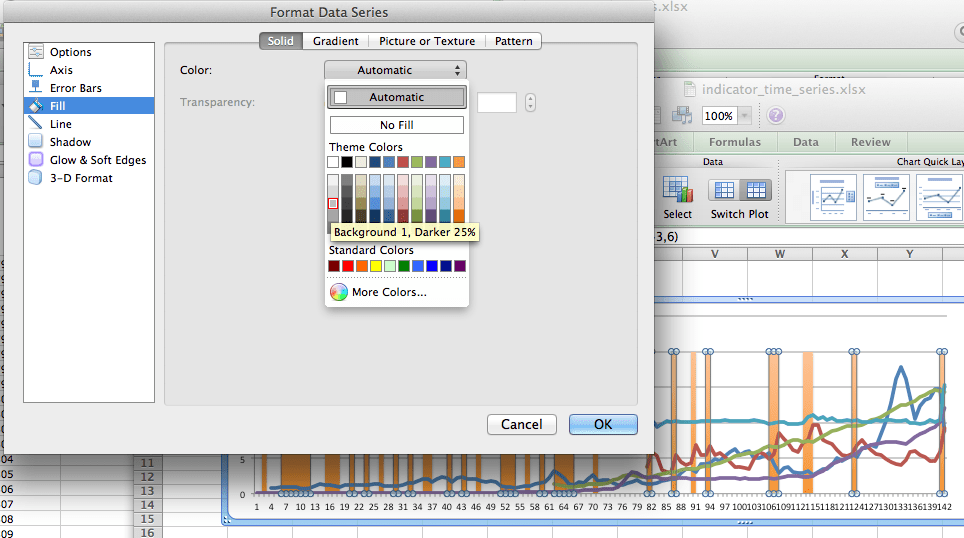Click the Cancel button
964x538 pixels.
tap(521, 424)
